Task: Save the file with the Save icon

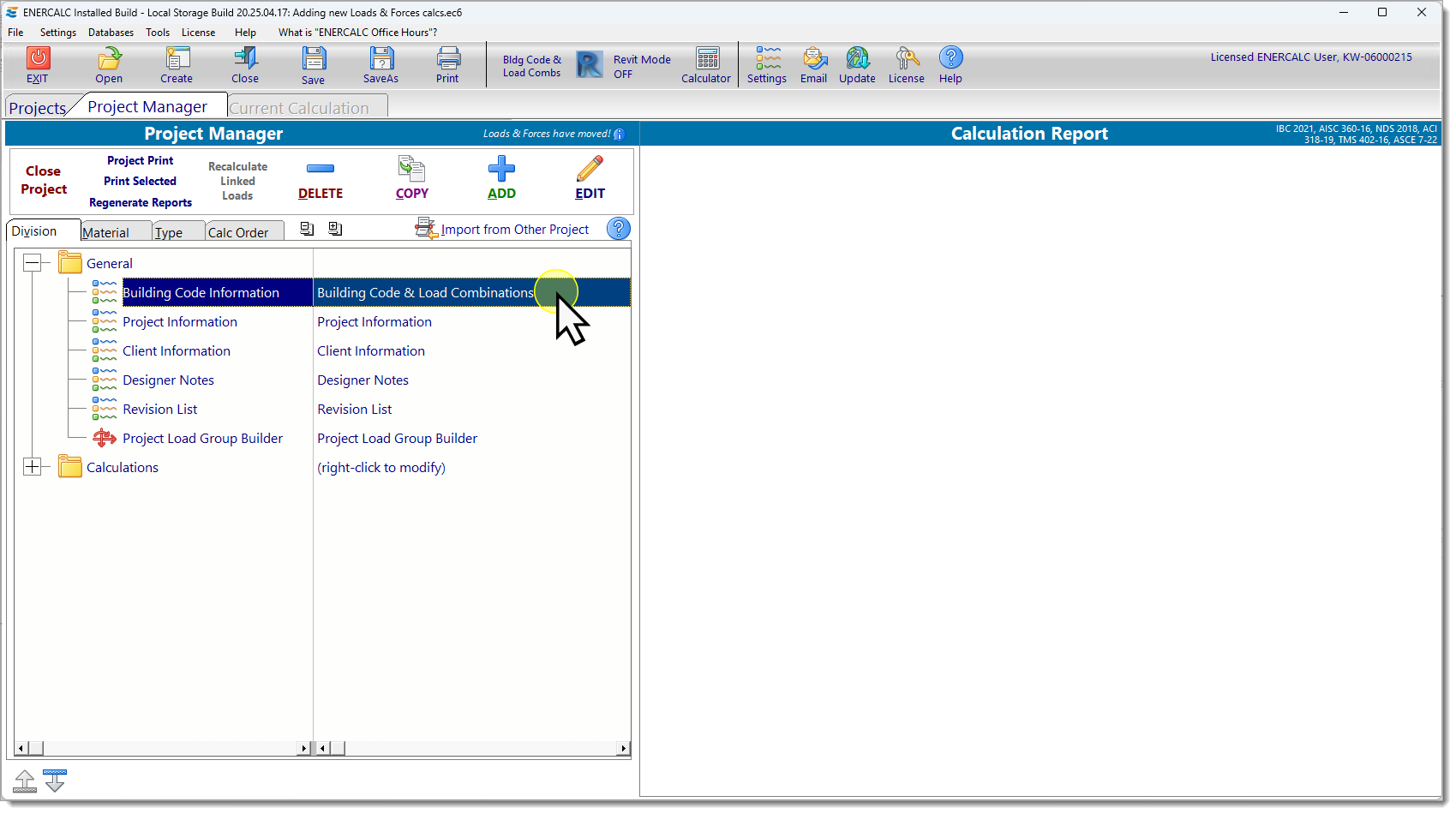Action: [314, 57]
